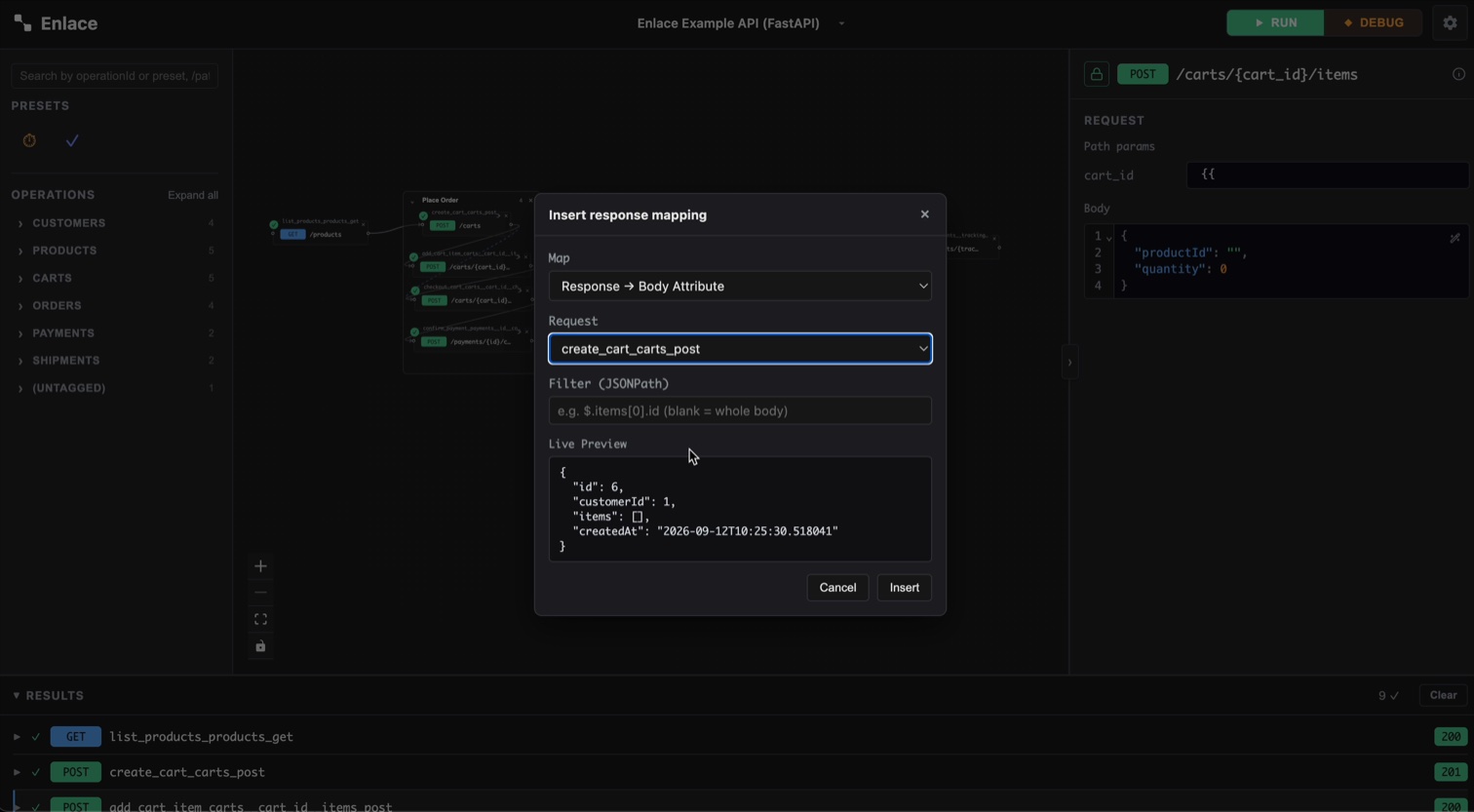Click the 9 passed checks counter
Image resolution: width=1474 pixels, height=812 pixels.
point(1388,696)
